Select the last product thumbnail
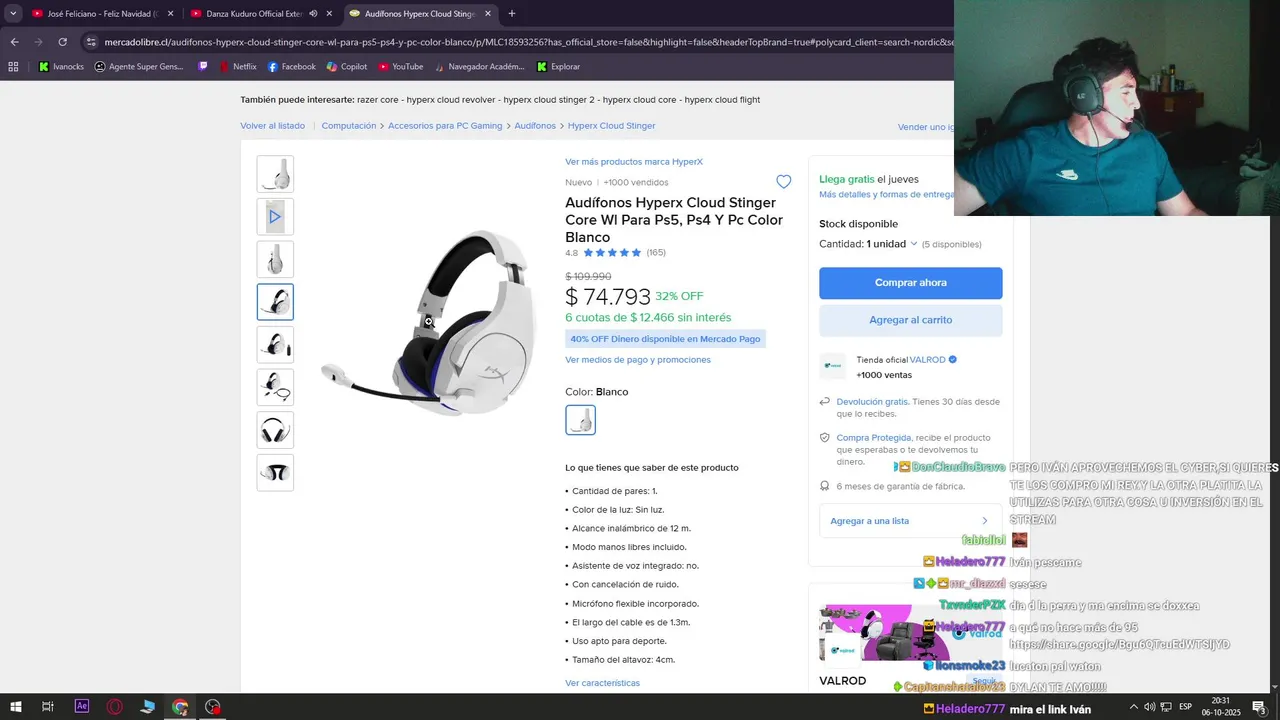This screenshot has height=720, width=1280. coord(275,472)
